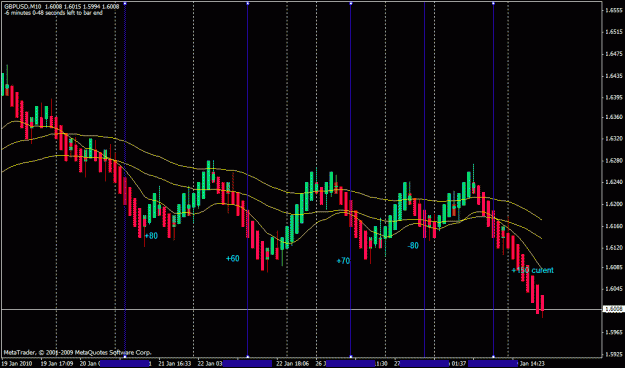Click the 1.6360 price axis label

[614, 117]
